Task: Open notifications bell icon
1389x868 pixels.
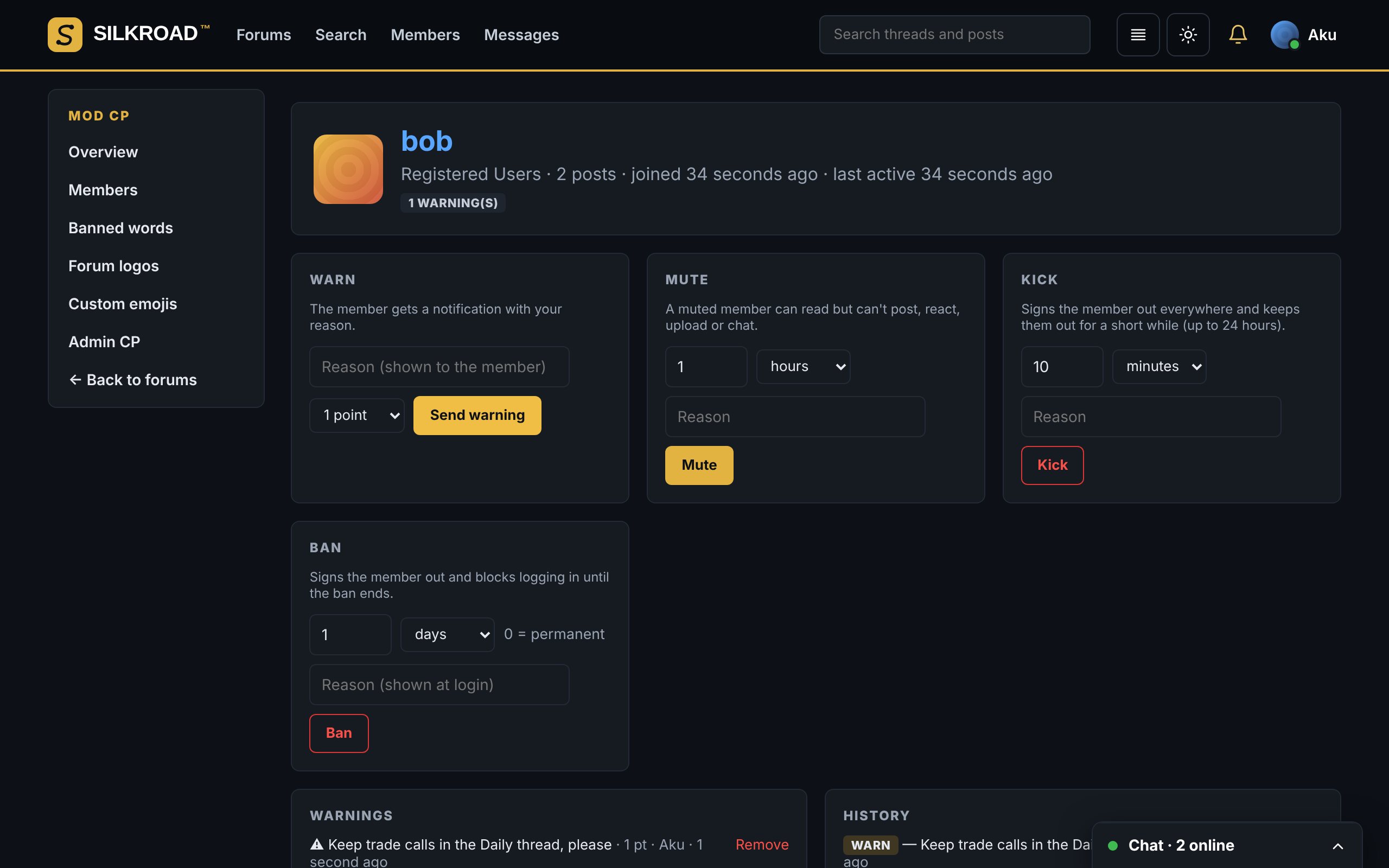Action: (1238, 34)
